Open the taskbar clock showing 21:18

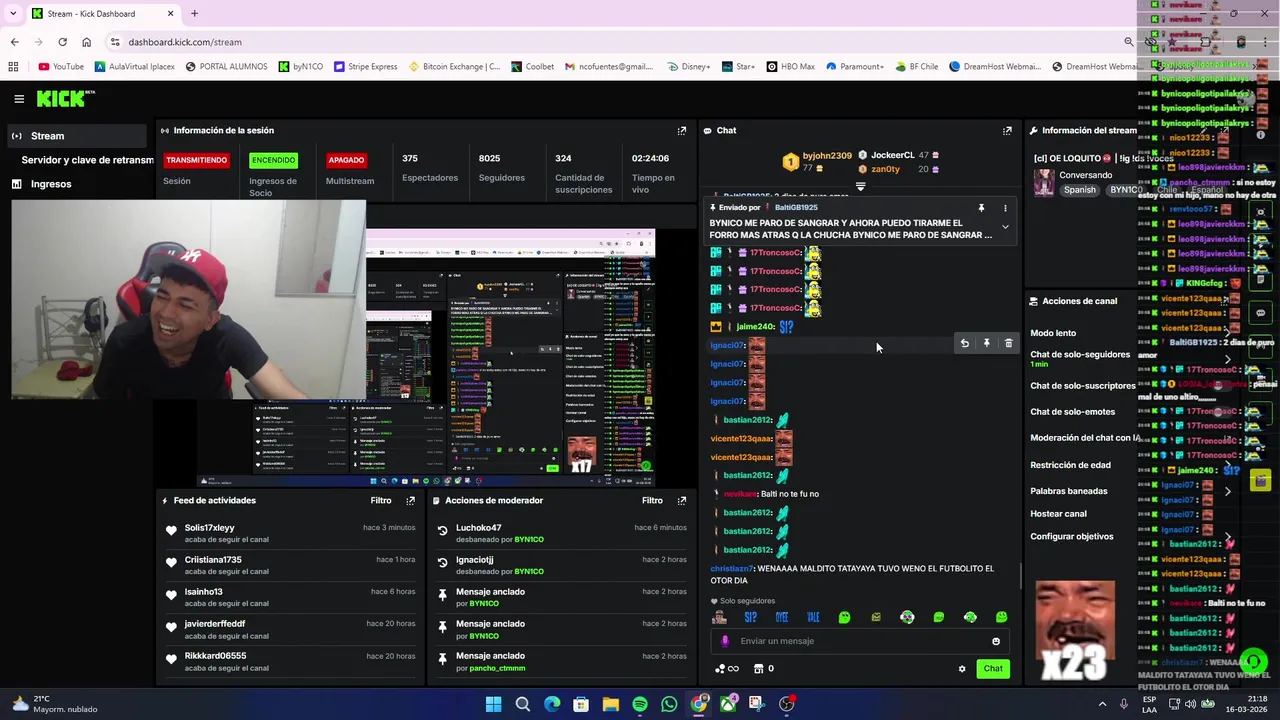[x=1249, y=704]
